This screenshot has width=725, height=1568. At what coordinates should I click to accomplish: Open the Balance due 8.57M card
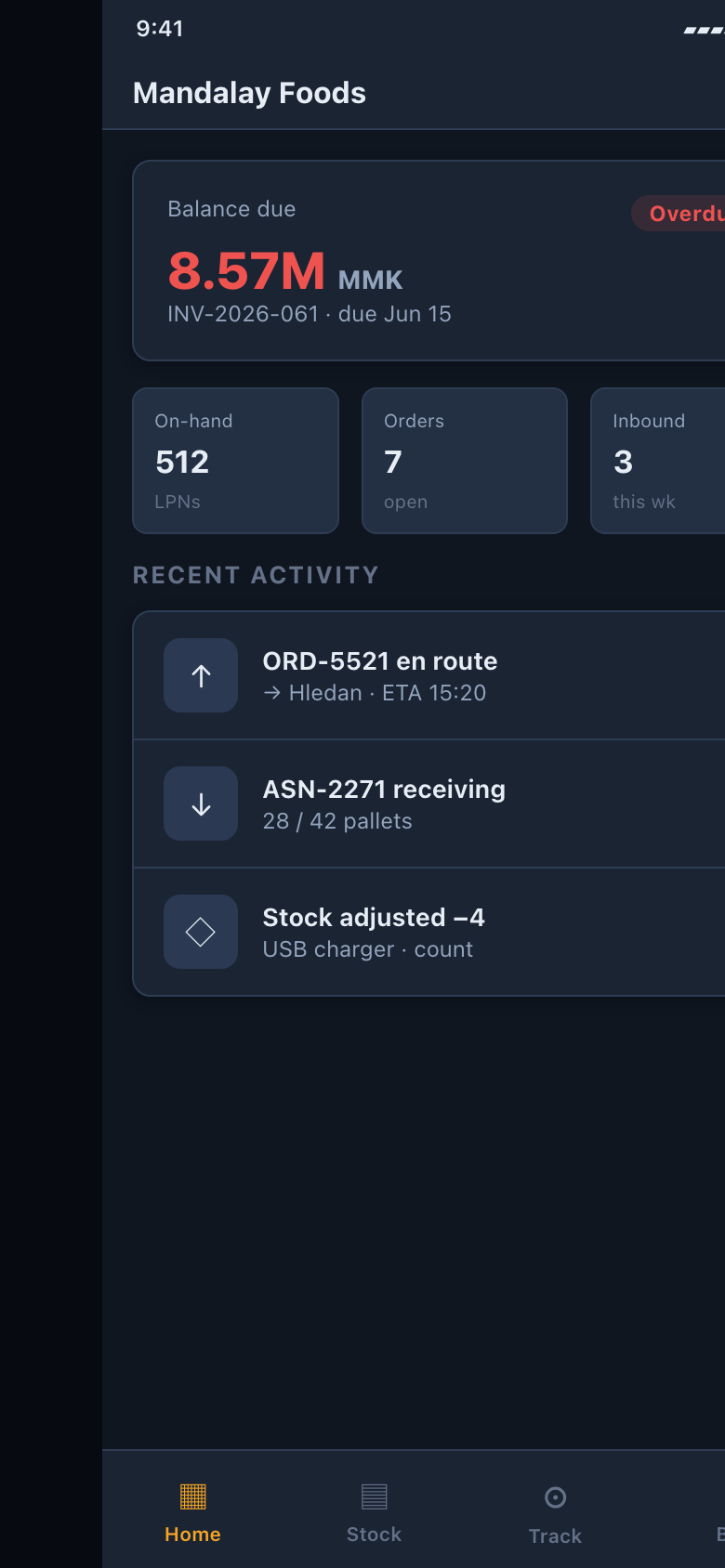[429, 260]
